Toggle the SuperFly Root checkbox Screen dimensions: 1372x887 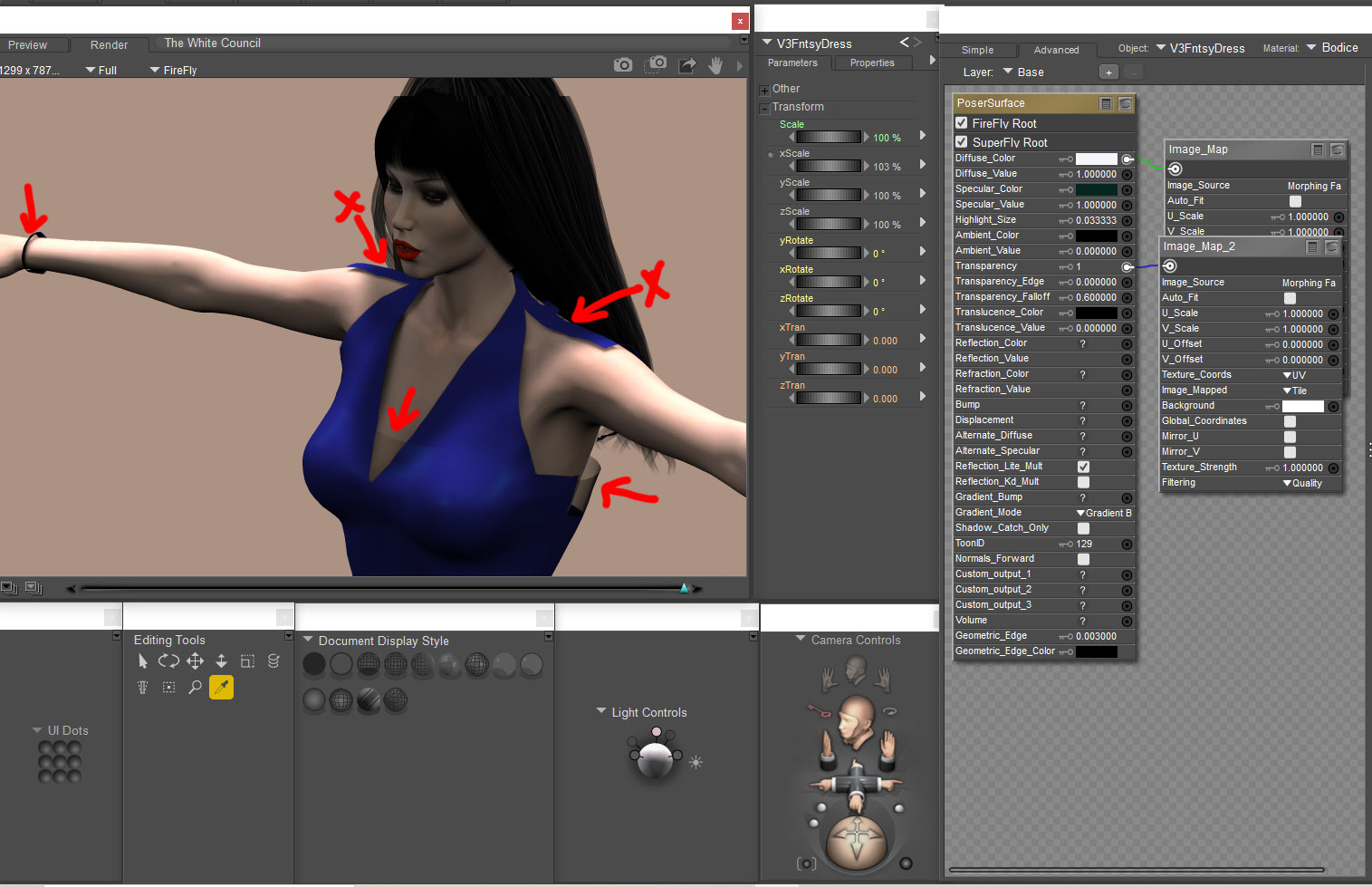click(962, 142)
